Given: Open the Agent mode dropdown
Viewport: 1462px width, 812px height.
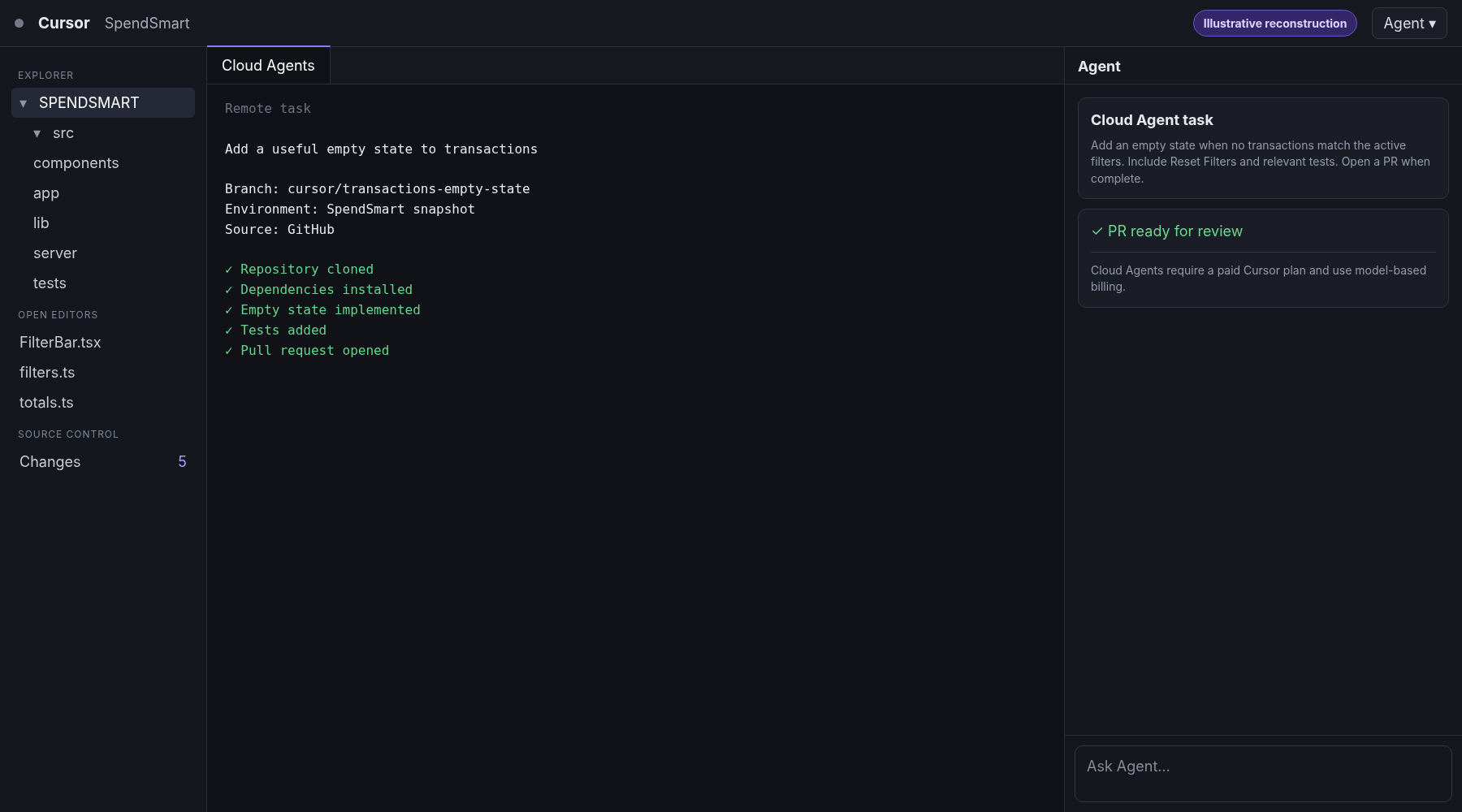Looking at the screenshot, I should (x=1409, y=24).
